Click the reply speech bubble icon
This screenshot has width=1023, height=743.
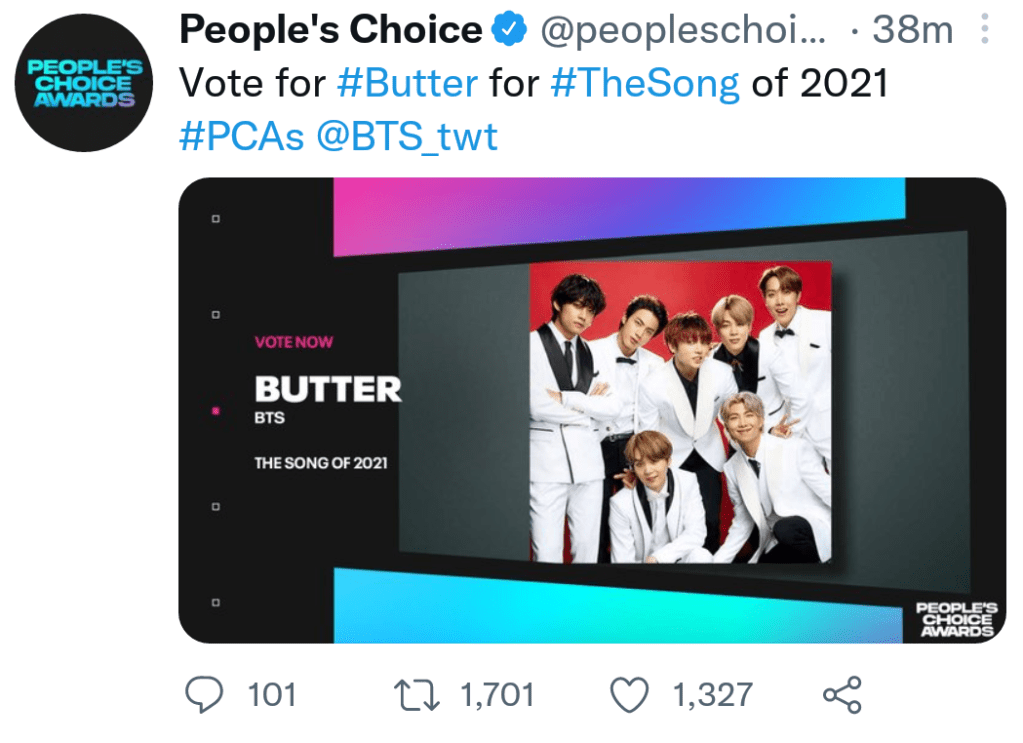click(207, 695)
